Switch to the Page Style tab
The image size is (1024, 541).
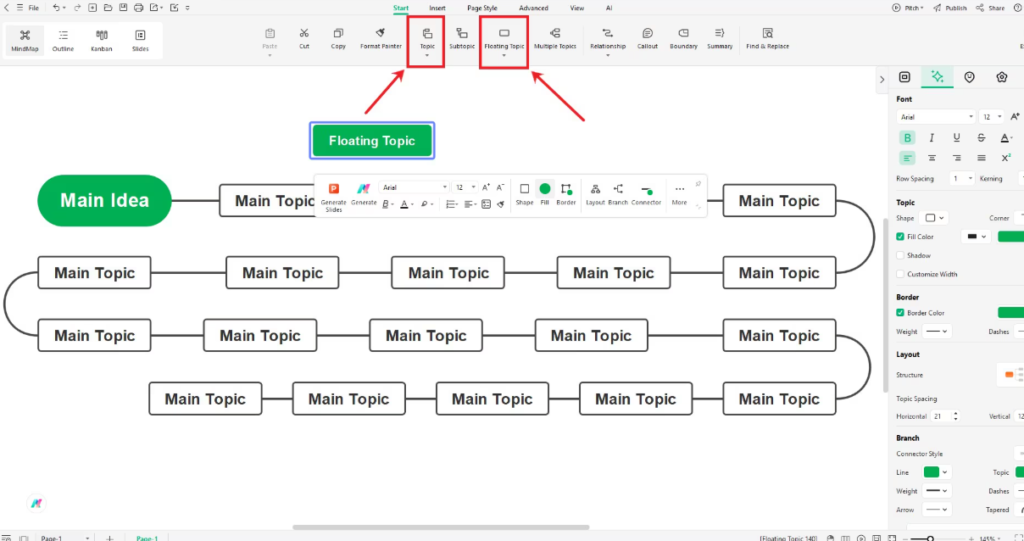(x=482, y=8)
